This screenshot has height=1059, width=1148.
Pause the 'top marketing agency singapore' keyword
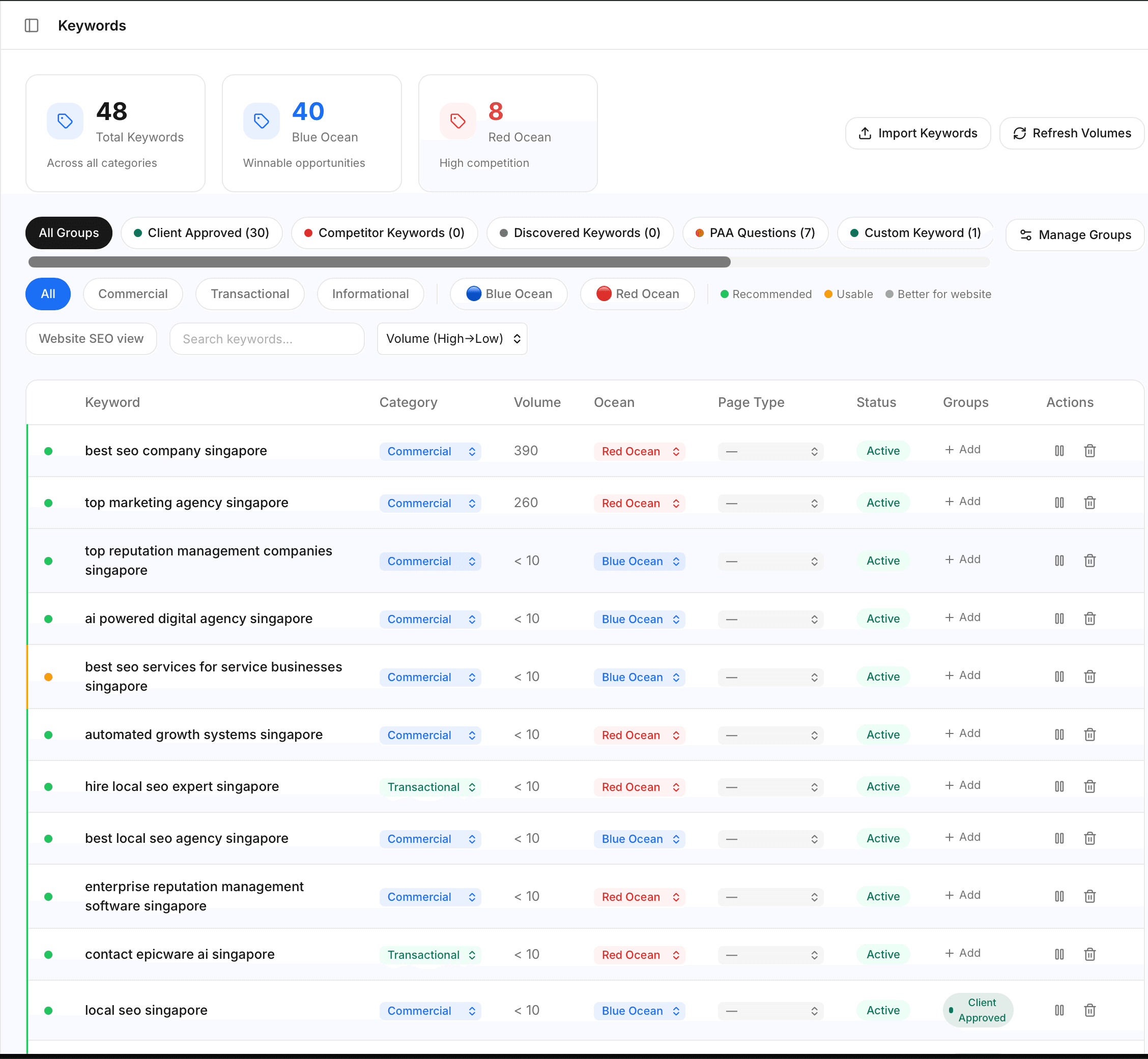coord(1059,503)
